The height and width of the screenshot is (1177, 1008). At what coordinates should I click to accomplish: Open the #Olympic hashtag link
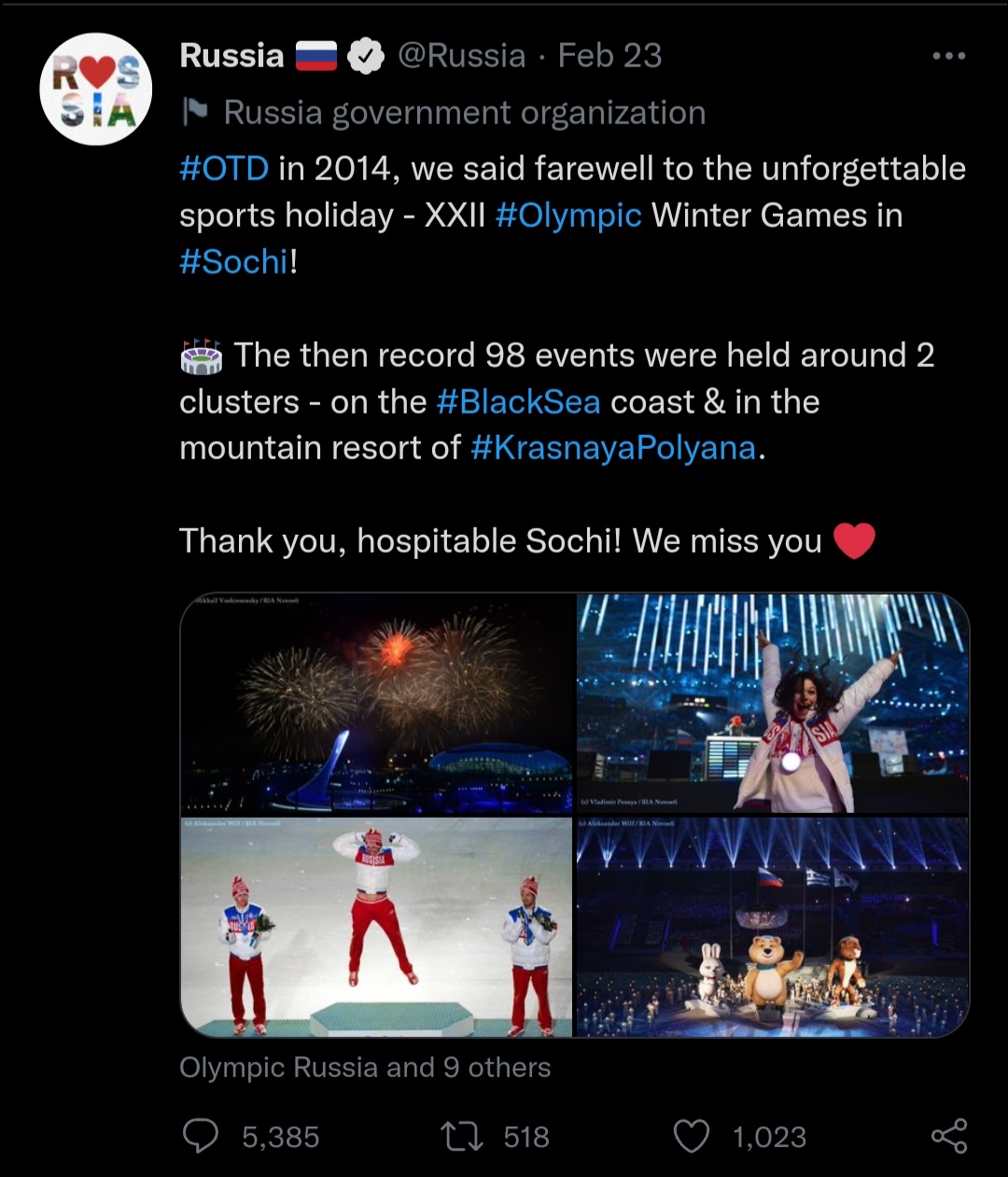point(568,216)
